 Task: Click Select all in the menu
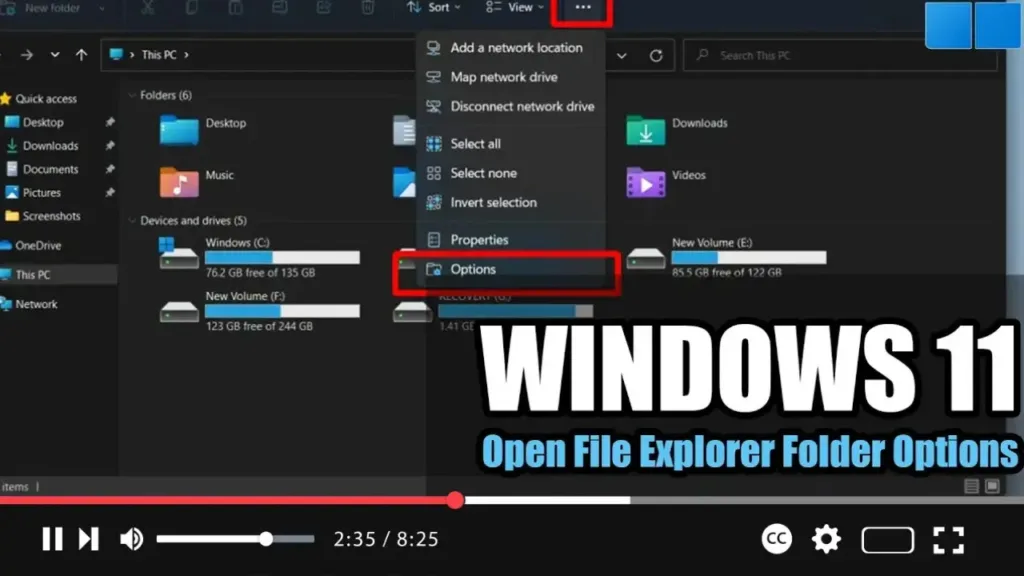pos(475,144)
